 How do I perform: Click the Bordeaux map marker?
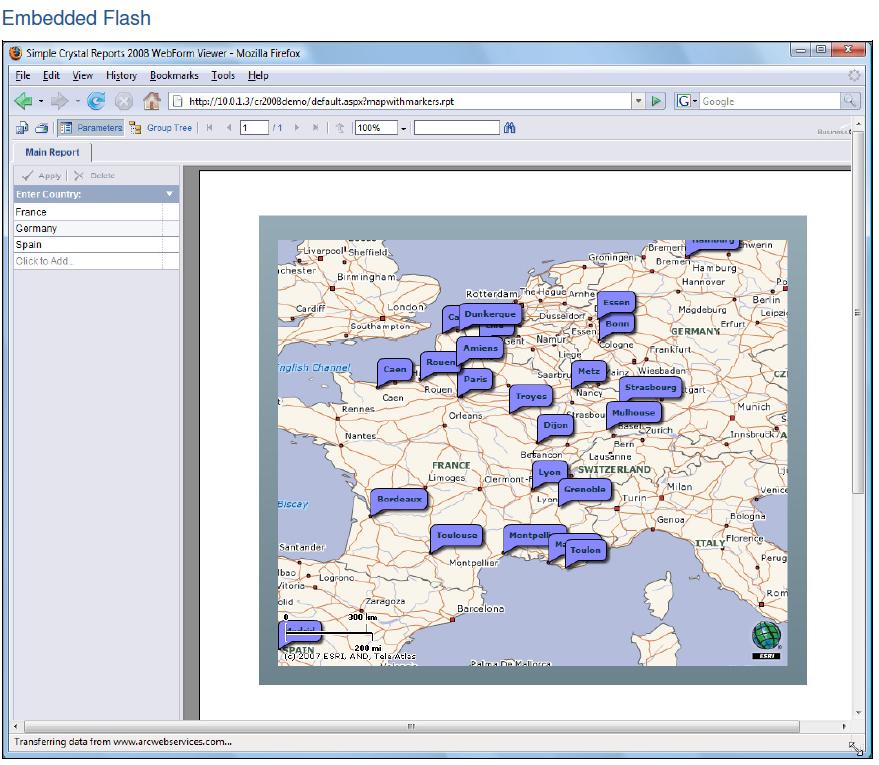point(399,499)
